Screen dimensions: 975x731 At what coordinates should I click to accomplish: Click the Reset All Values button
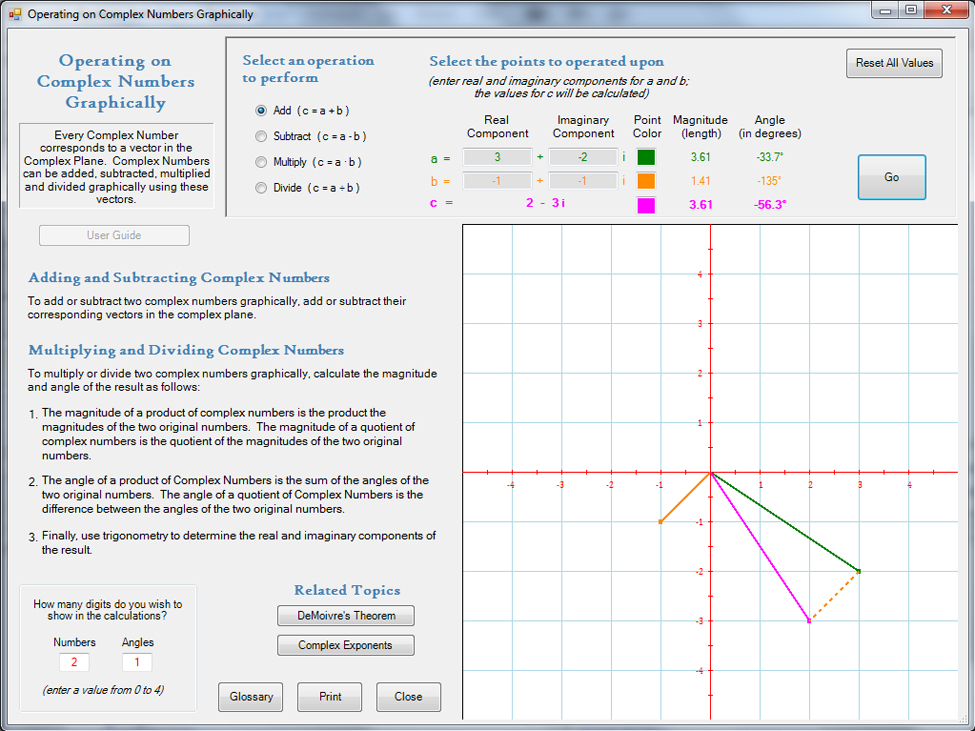point(894,63)
